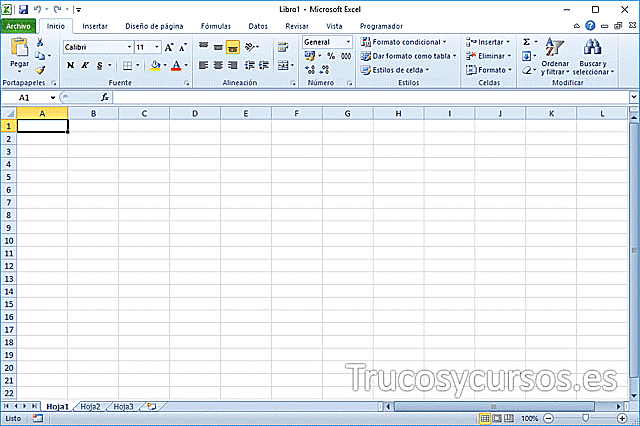Switch to Page Layout view in status bar
The height and width of the screenshot is (426, 640).
point(497,418)
